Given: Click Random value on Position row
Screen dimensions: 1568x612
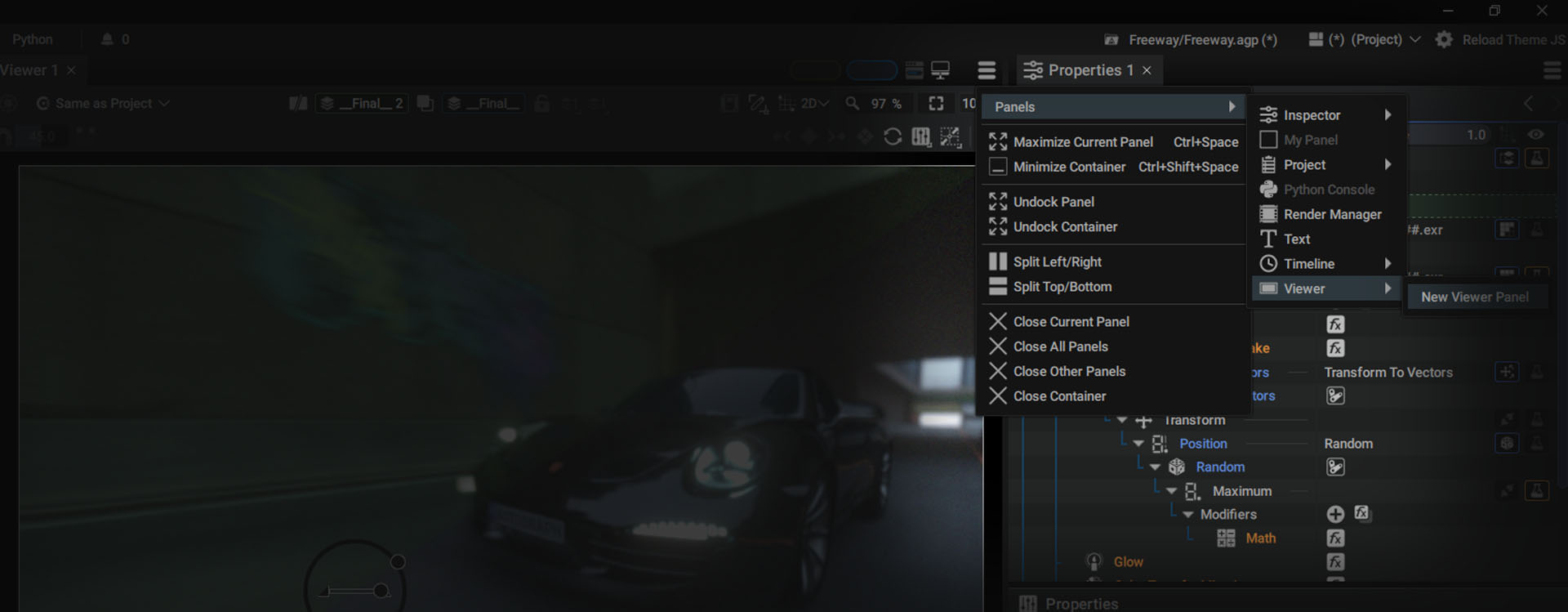Looking at the screenshot, I should pos(1348,444).
